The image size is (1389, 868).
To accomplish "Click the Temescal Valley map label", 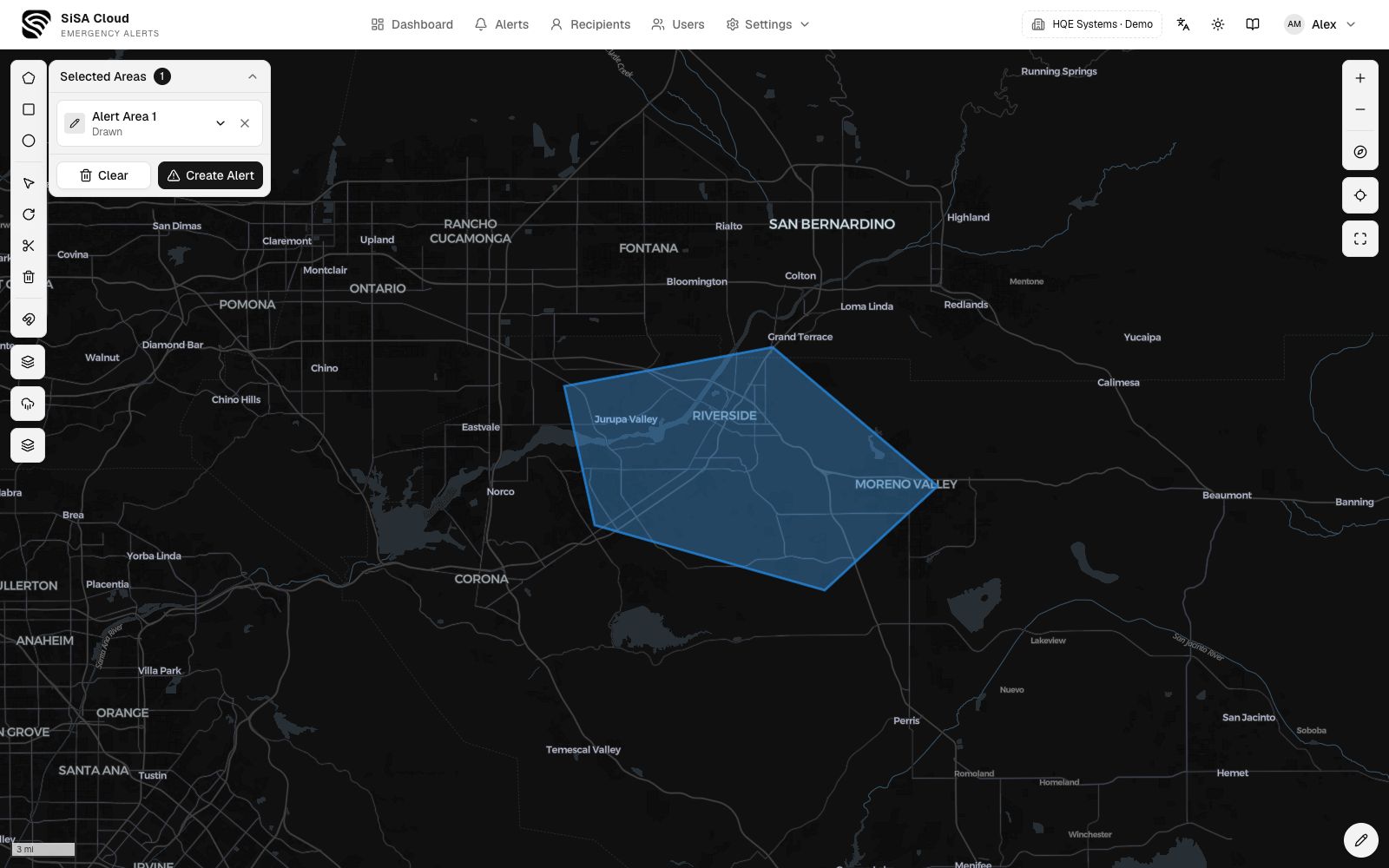I will click(x=583, y=750).
